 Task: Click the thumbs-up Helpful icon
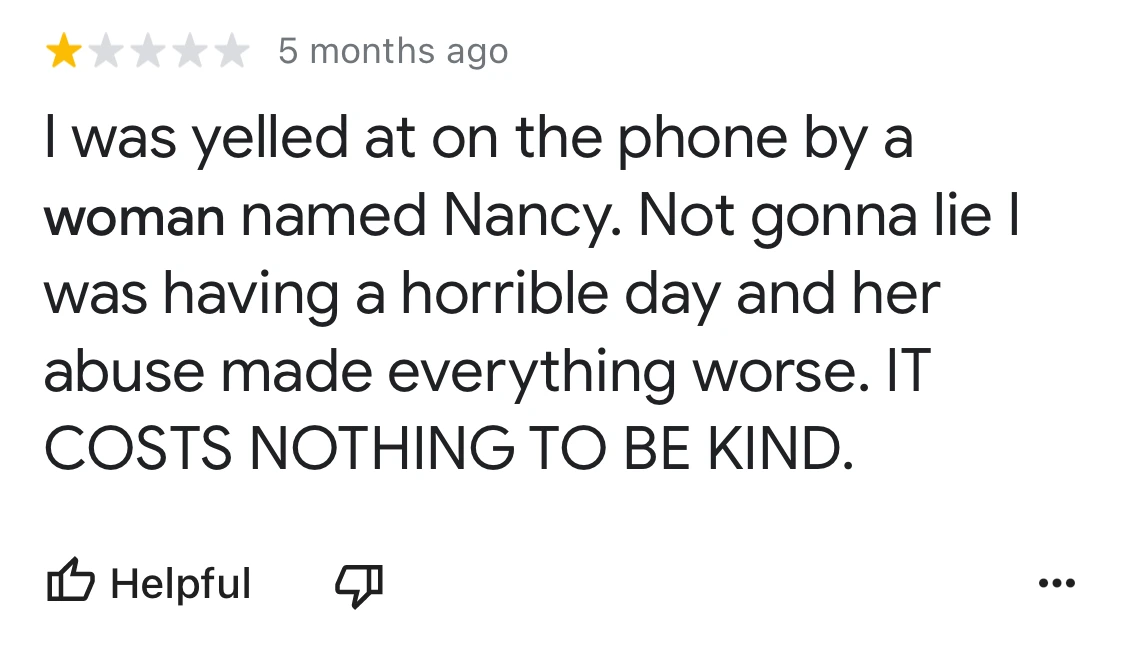(71, 583)
